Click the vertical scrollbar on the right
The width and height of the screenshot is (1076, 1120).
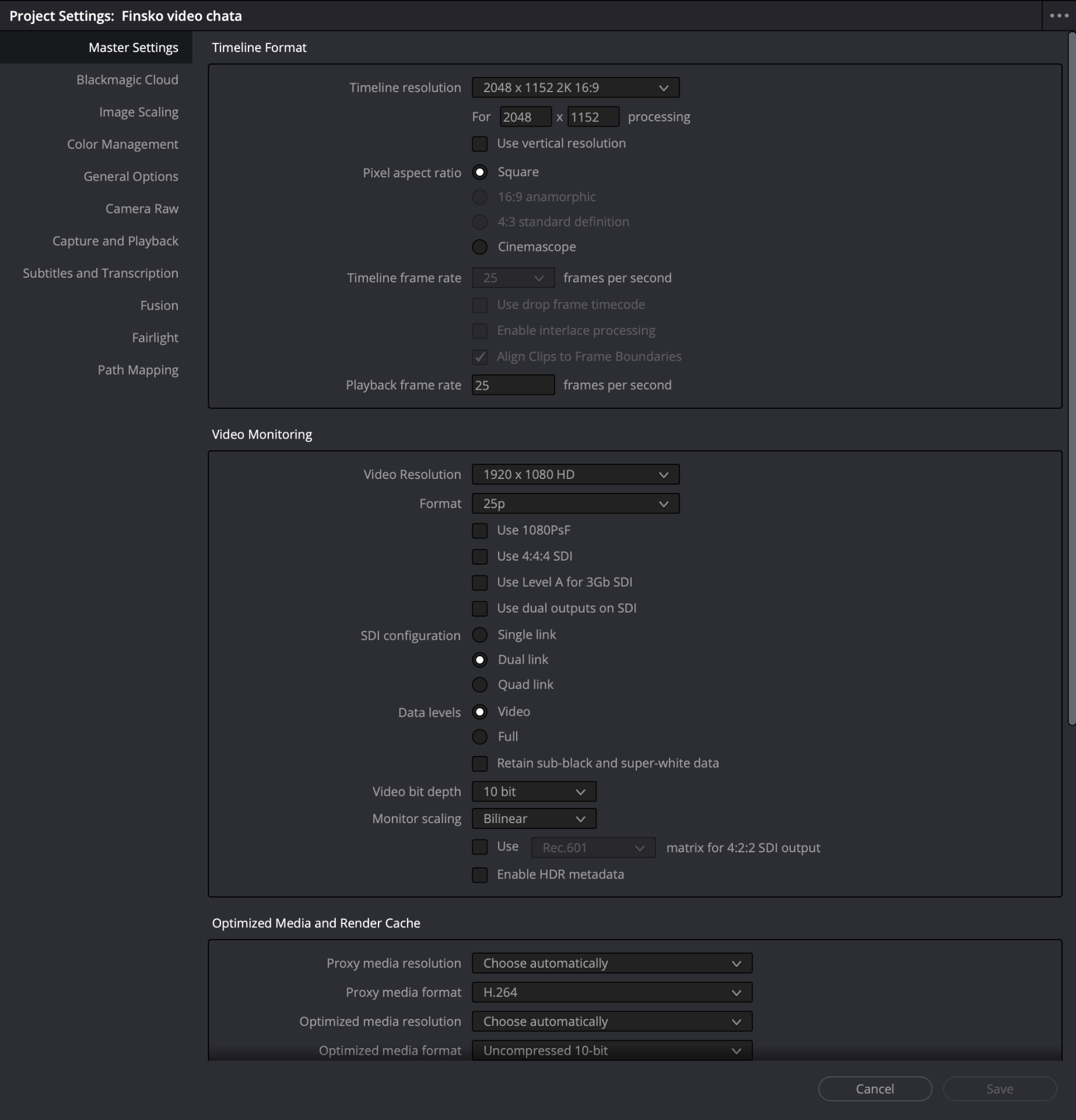pyautogui.click(x=1071, y=379)
